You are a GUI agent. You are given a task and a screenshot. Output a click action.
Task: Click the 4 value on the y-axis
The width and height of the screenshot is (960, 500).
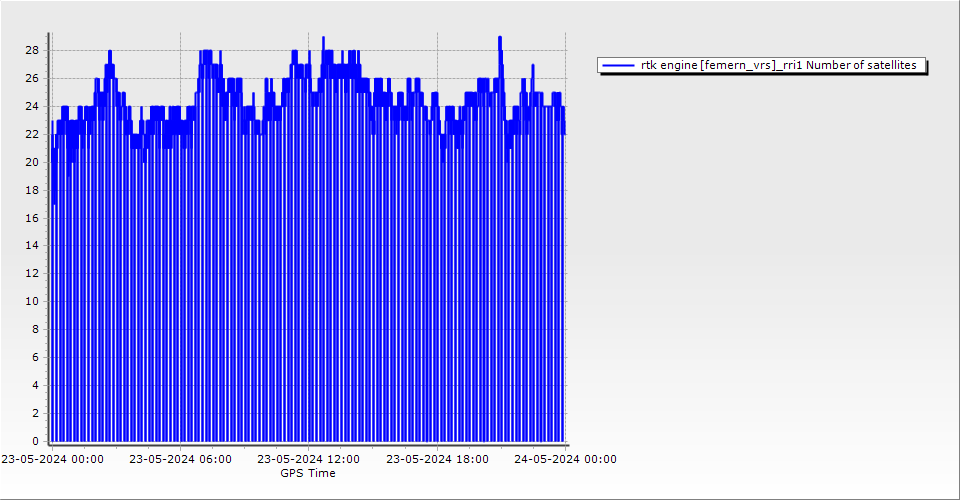(x=35, y=385)
